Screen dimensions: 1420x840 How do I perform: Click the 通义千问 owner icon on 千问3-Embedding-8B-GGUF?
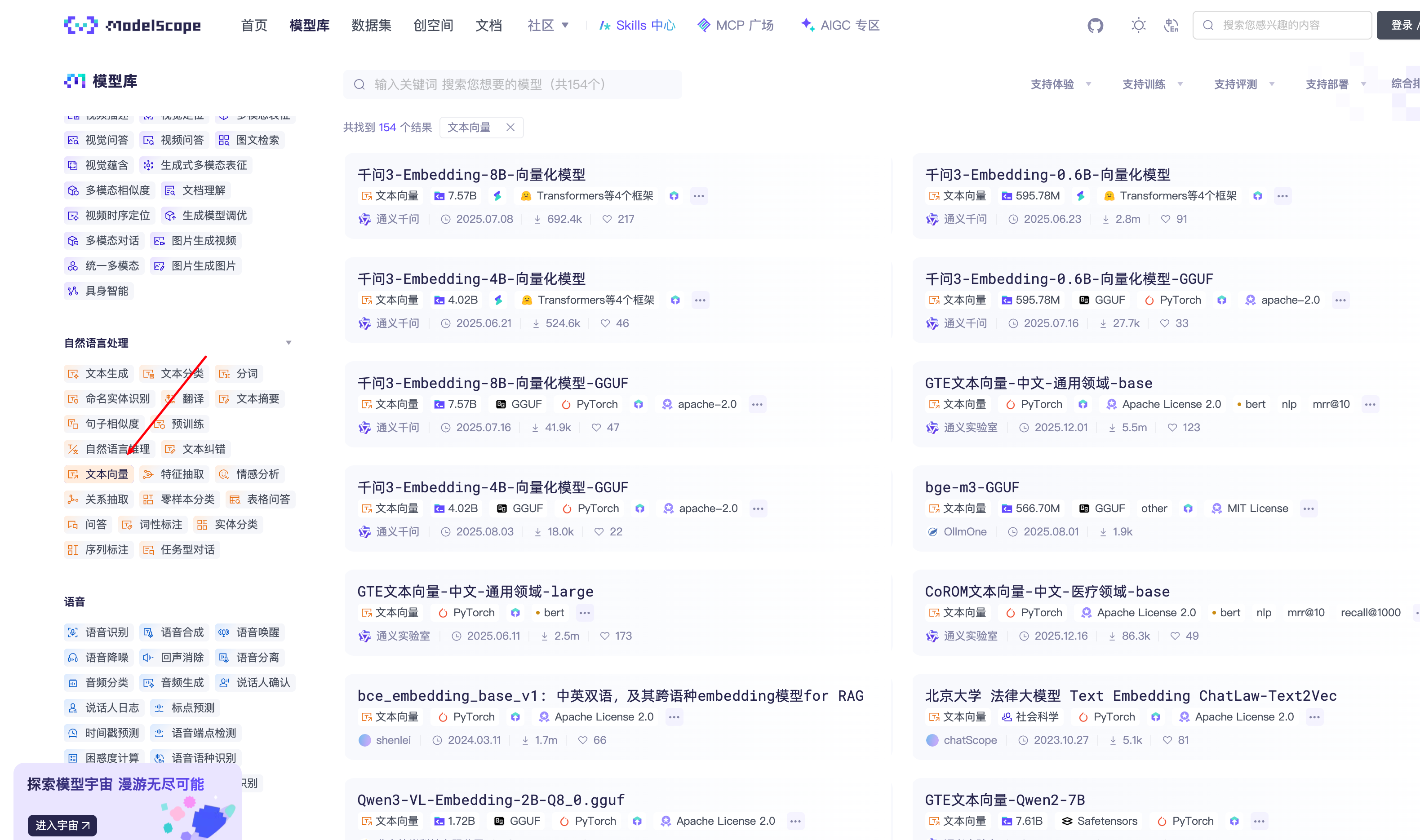(x=364, y=427)
